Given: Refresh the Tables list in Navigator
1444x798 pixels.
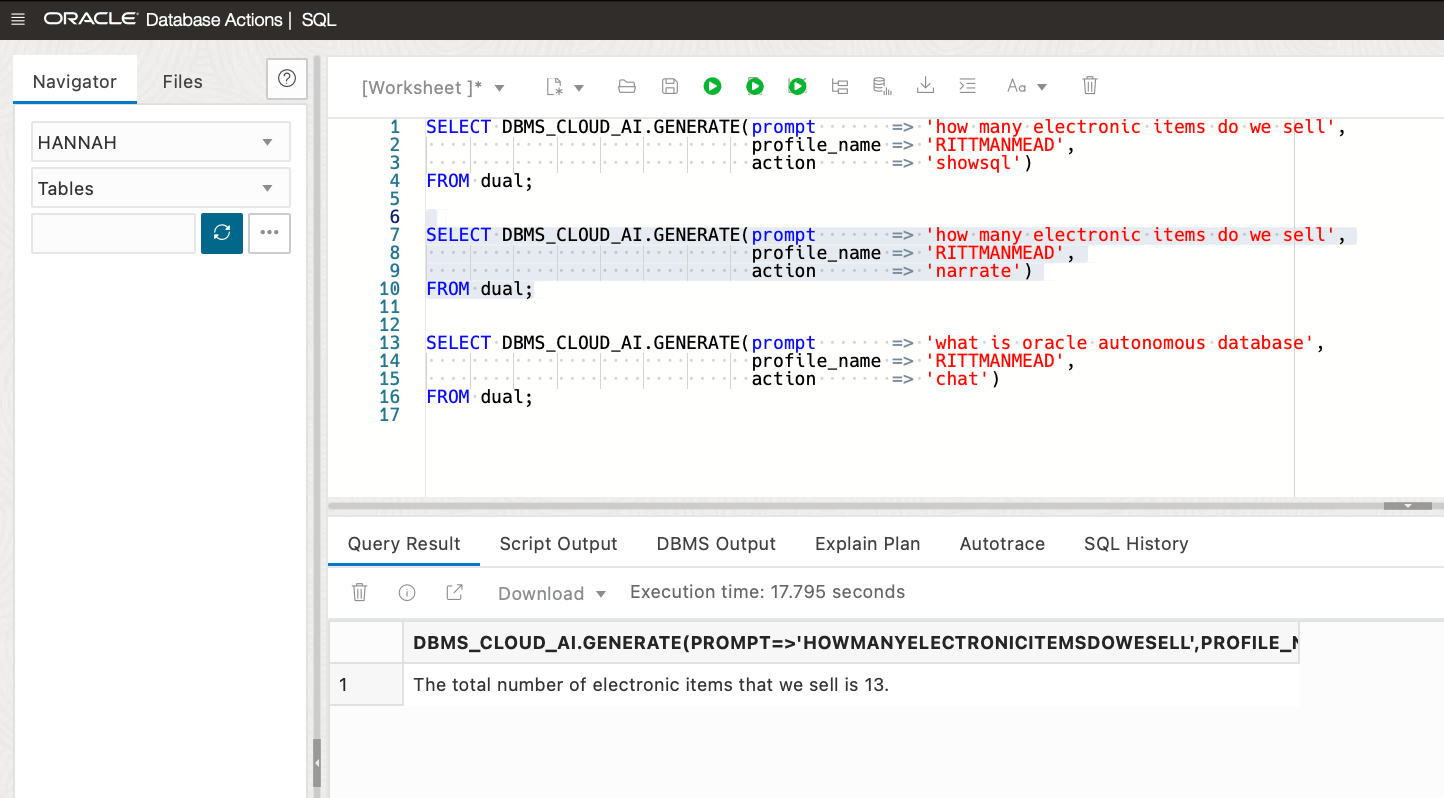Looking at the screenshot, I should (x=221, y=232).
